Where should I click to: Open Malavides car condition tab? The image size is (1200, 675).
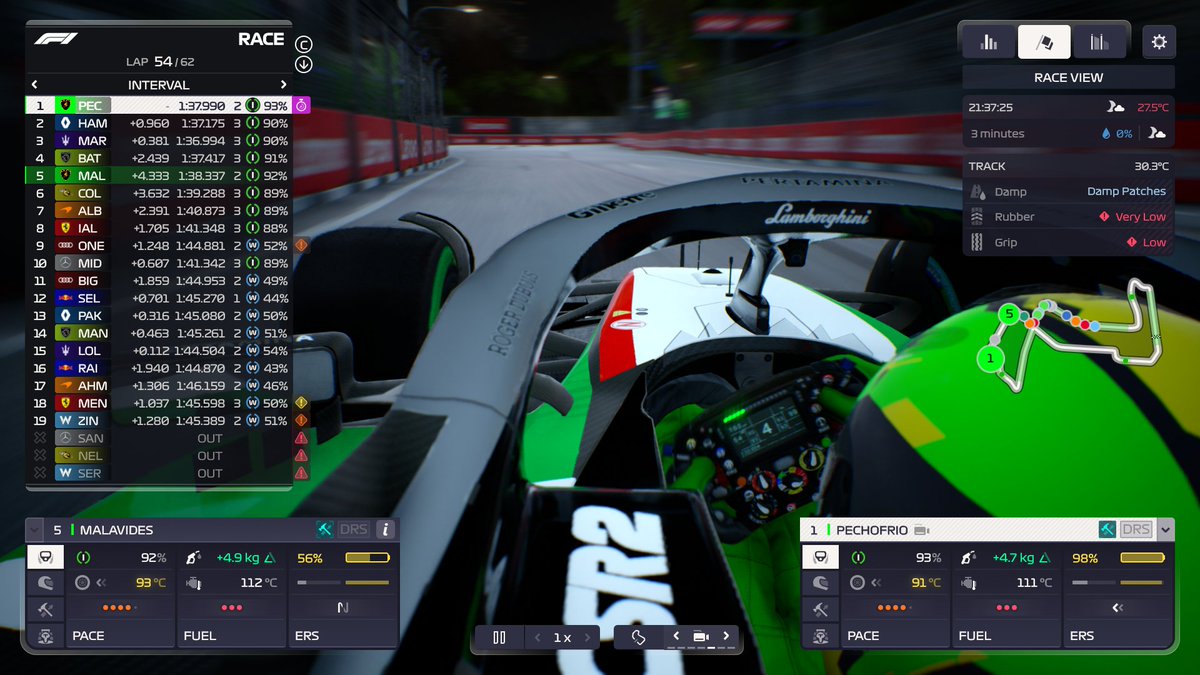pyautogui.click(x=45, y=635)
